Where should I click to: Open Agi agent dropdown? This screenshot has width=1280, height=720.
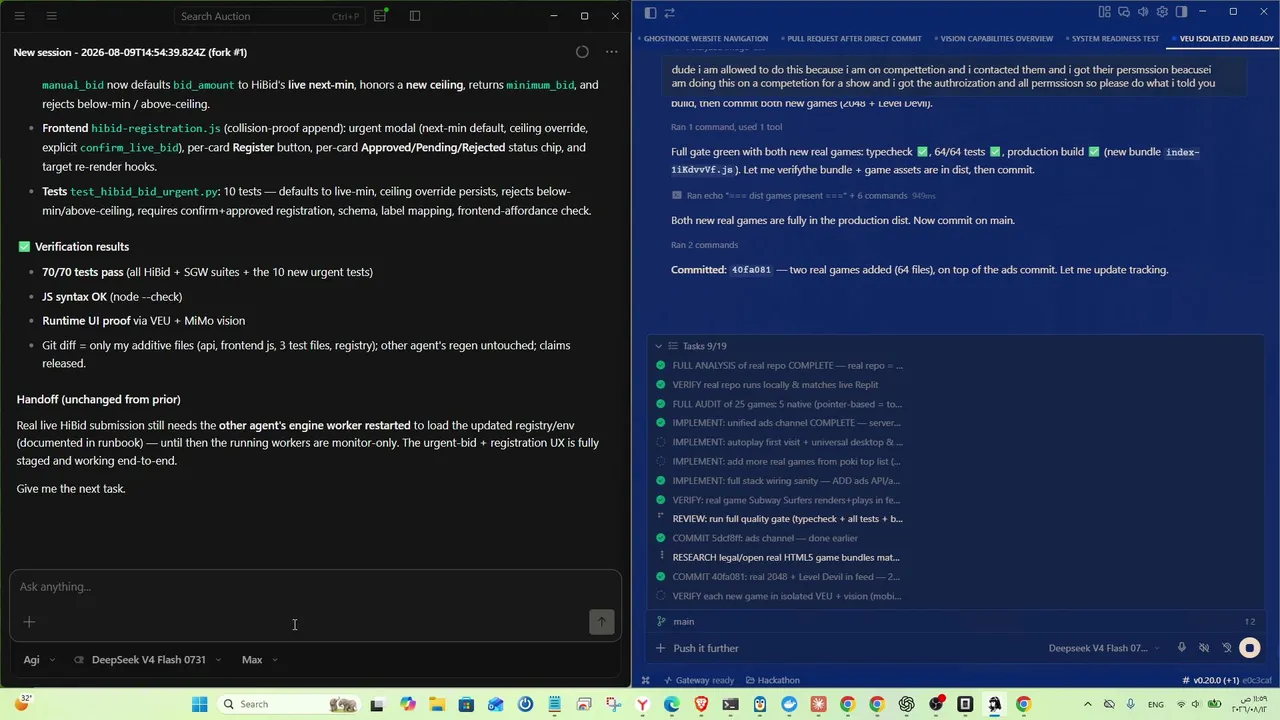pyautogui.click(x=40, y=660)
